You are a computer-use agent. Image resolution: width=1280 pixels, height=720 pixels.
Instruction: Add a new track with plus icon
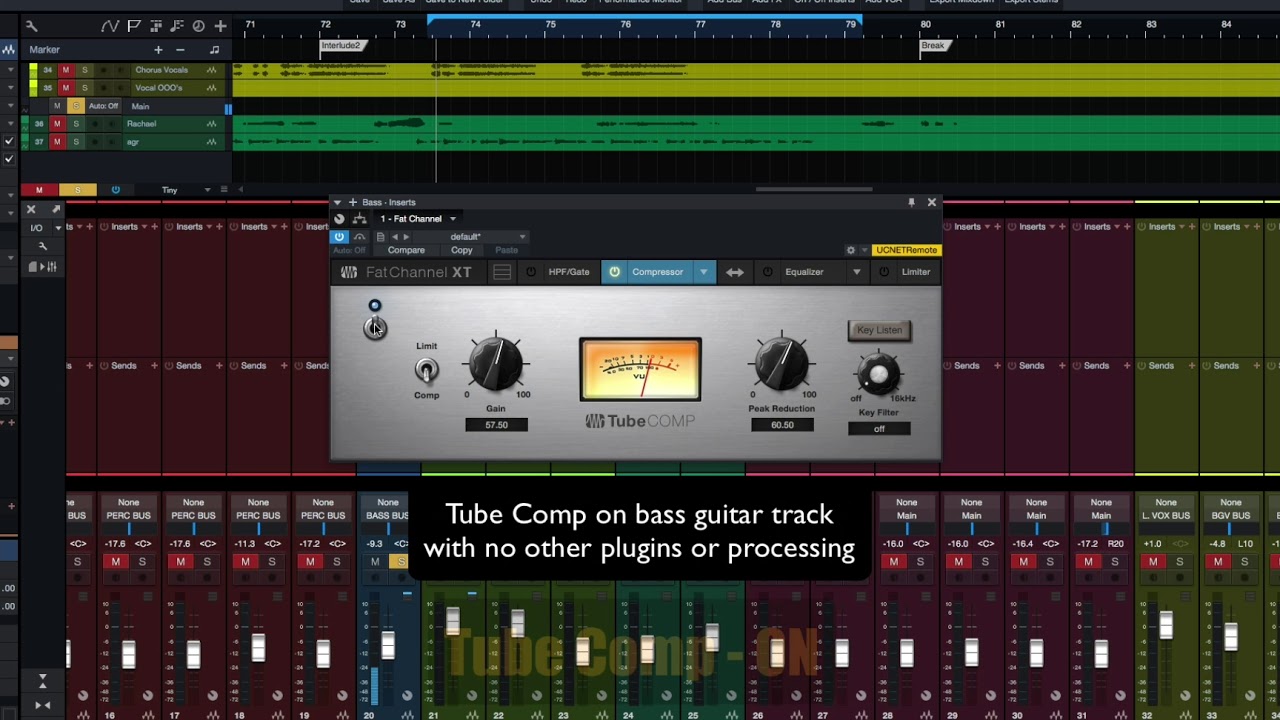point(220,26)
